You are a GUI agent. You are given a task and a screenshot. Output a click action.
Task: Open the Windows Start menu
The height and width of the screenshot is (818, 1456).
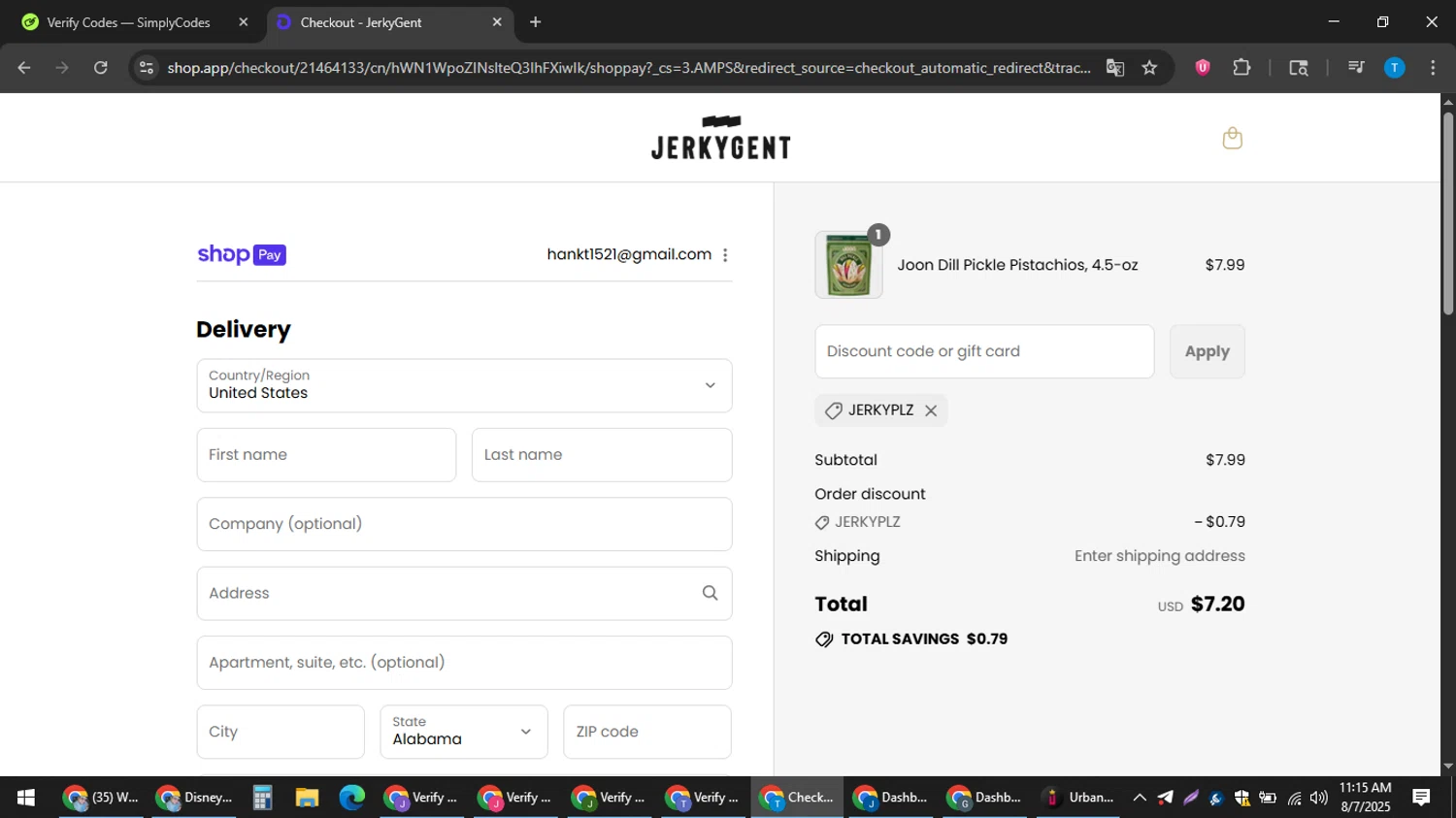(x=26, y=798)
